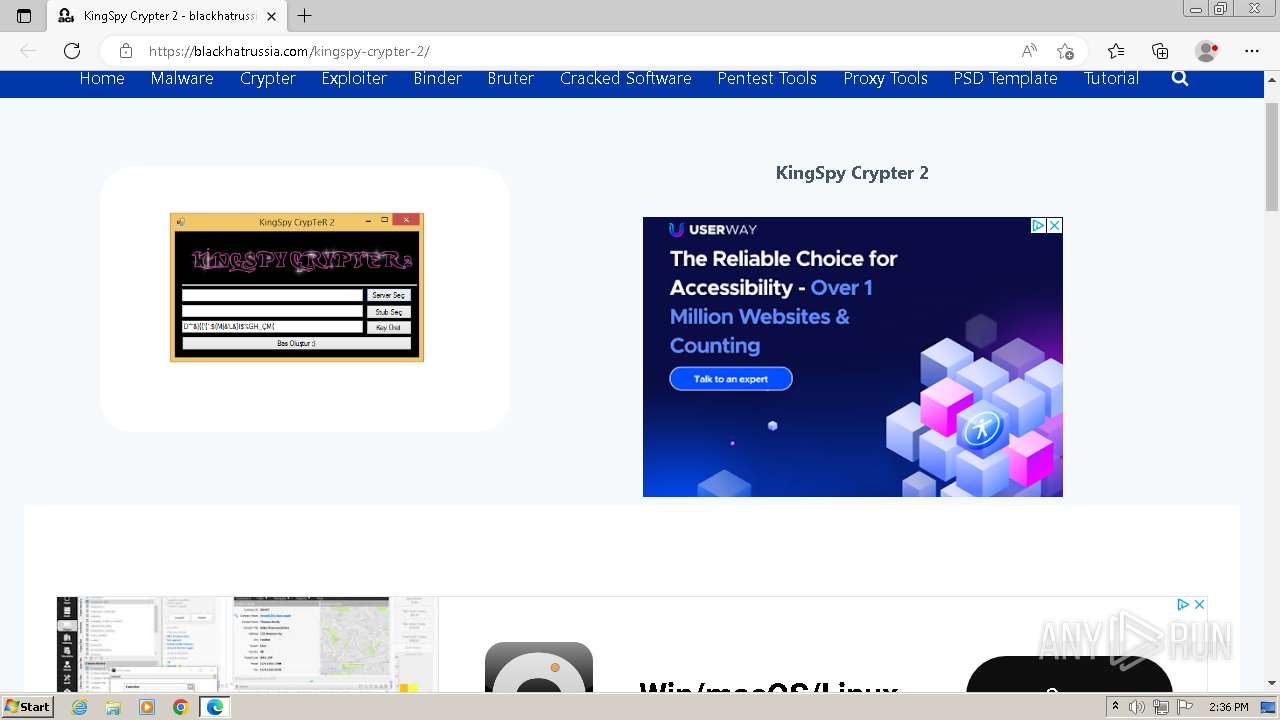Open the Binder menu item
The image size is (1280, 720).
pyautogui.click(x=438, y=78)
